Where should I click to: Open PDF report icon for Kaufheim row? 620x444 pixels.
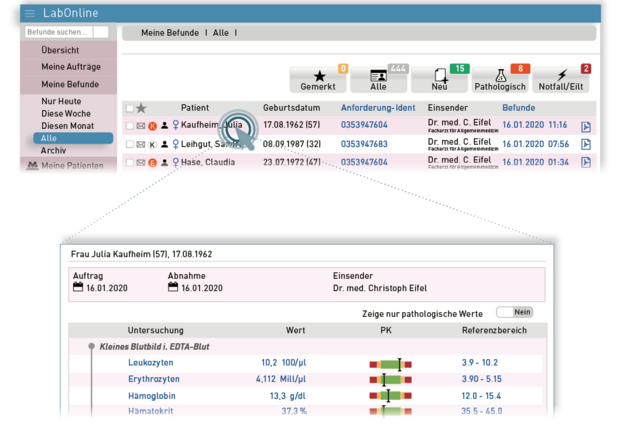click(586, 126)
